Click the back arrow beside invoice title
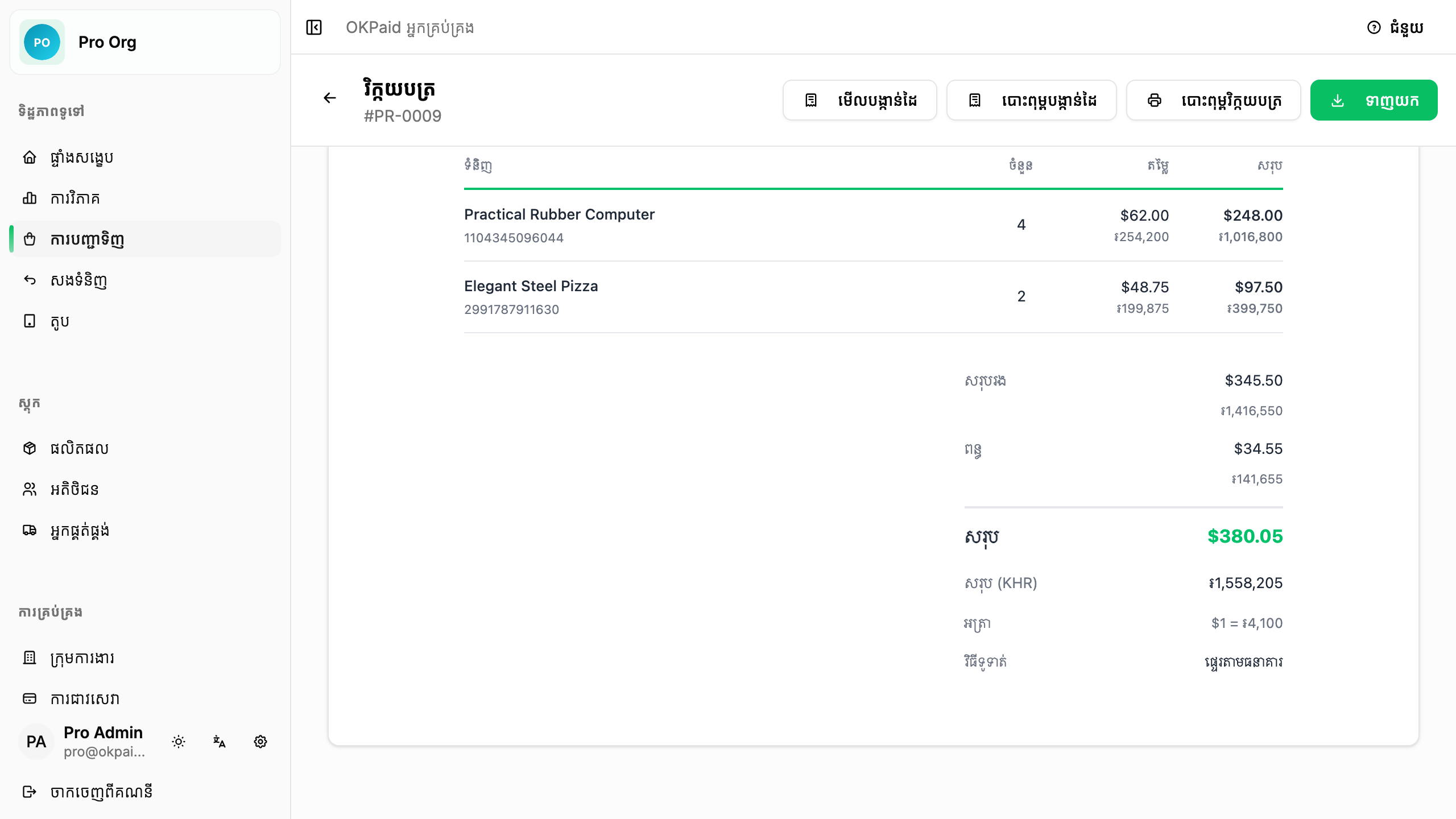This screenshot has height=819, width=1456. (330, 98)
